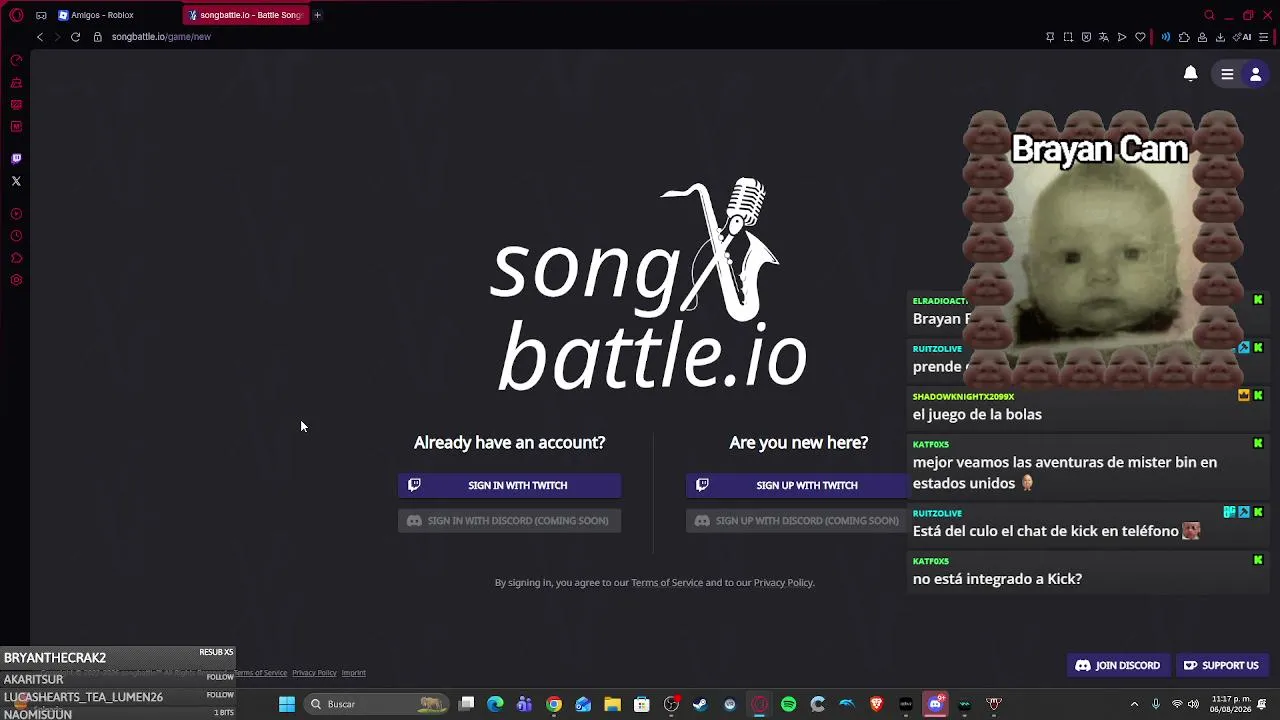The height and width of the screenshot is (720, 1280).
Task: Add page to bookmarks with heart icon
Action: [x=1140, y=37]
